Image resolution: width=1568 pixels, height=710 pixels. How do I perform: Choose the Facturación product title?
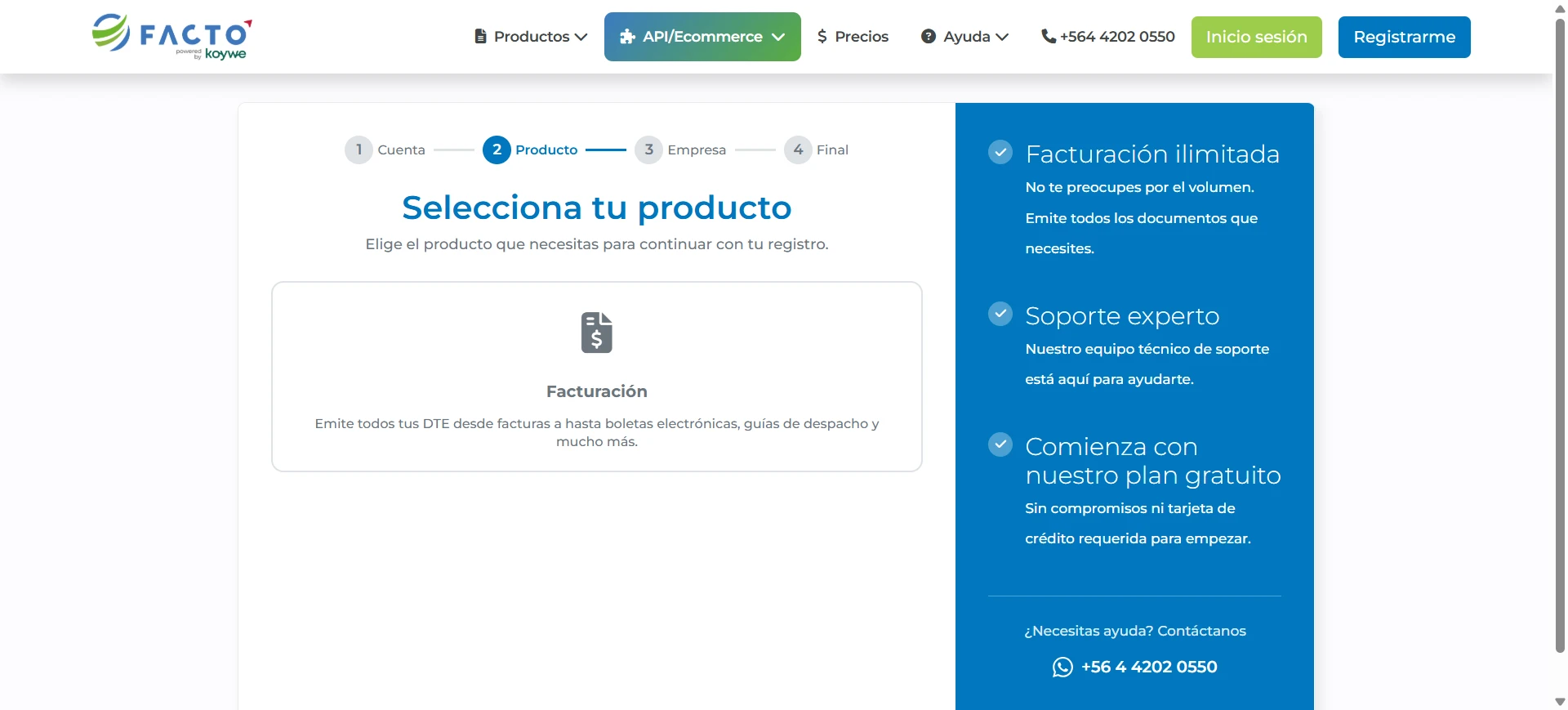coord(597,391)
